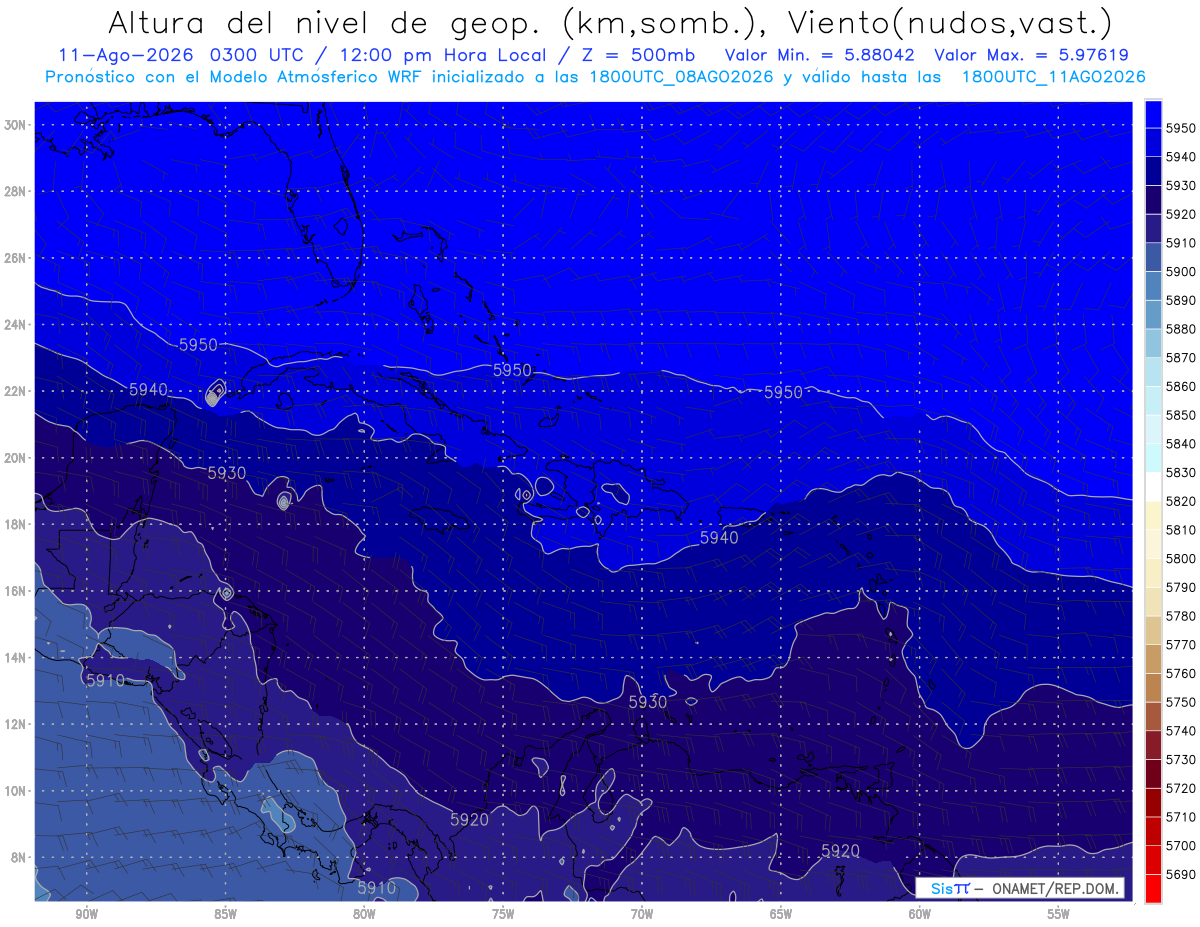Click the 5770 value in the color legend
The width and height of the screenshot is (1200, 927).
1181,644
